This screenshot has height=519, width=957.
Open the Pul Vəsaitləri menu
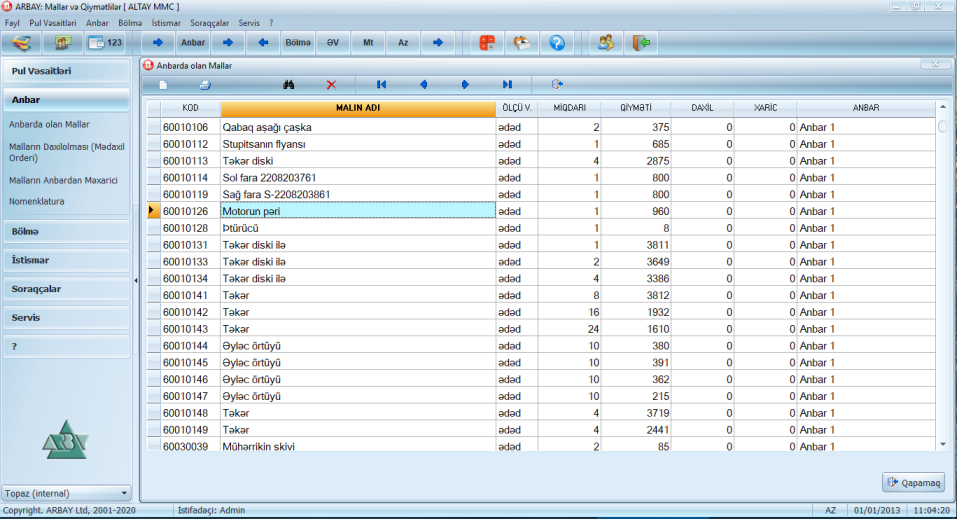click(53, 23)
